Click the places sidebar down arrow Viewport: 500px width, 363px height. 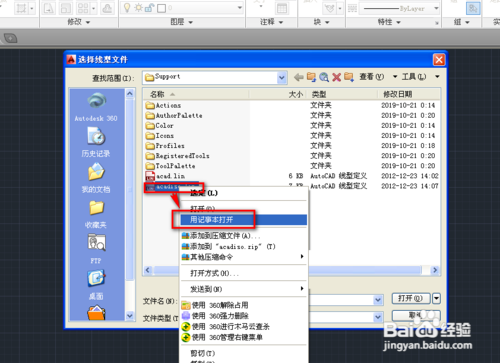coord(130,315)
